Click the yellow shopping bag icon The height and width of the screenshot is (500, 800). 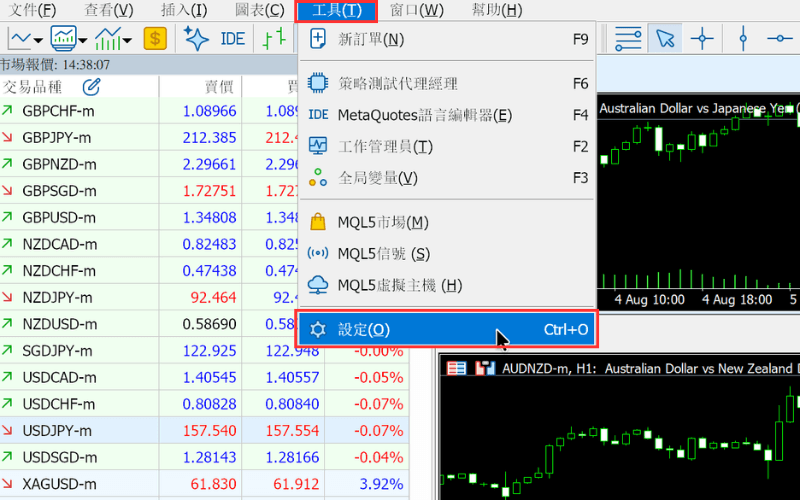pyautogui.click(x=317, y=222)
